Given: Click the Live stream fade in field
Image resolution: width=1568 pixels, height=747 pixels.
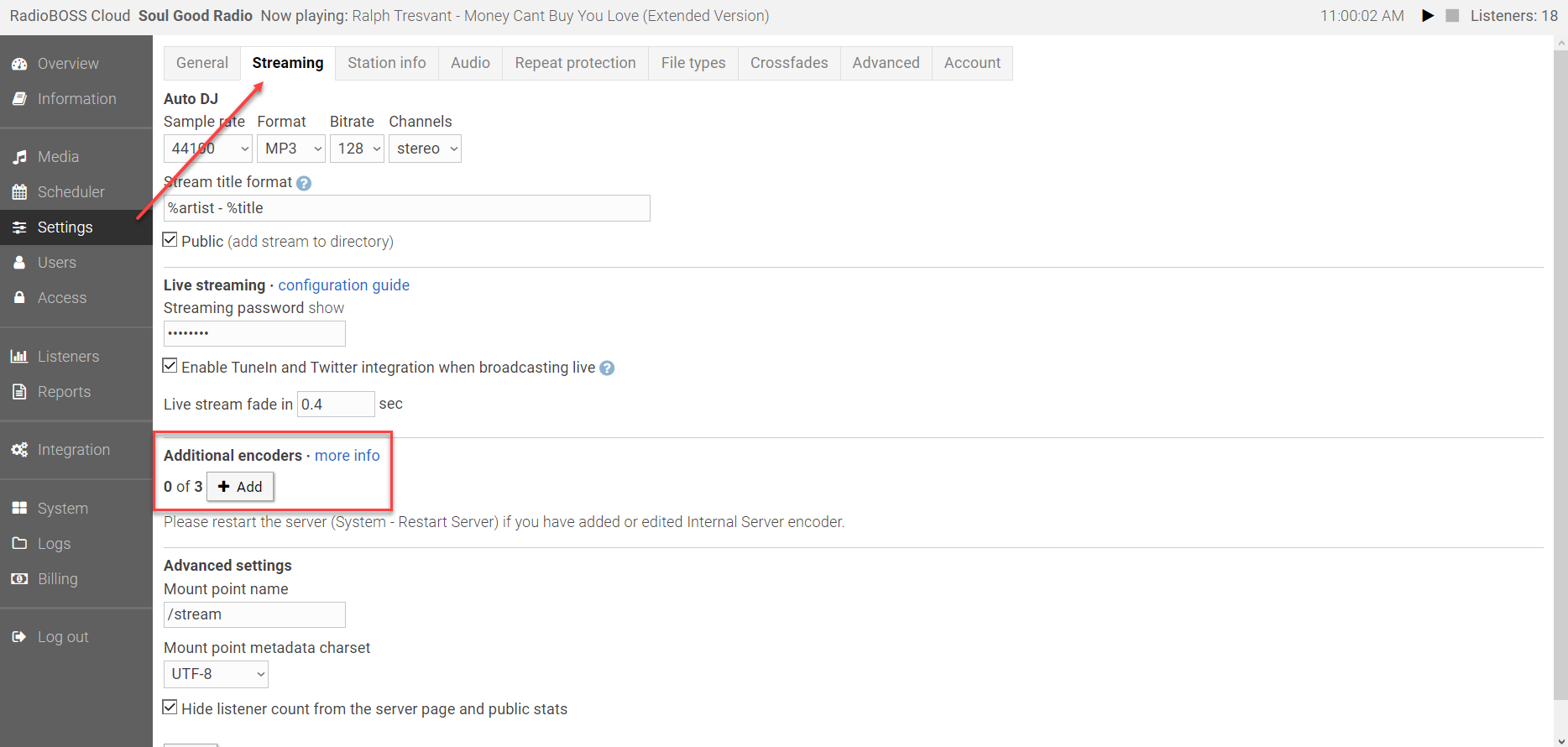Looking at the screenshot, I should pyautogui.click(x=336, y=404).
